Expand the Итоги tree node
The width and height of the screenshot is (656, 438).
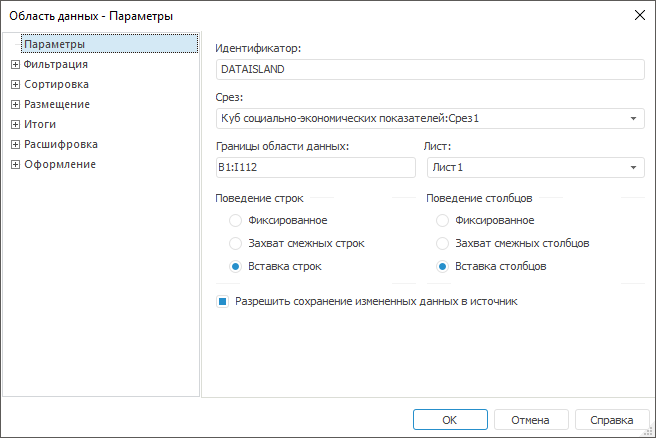[15, 124]
